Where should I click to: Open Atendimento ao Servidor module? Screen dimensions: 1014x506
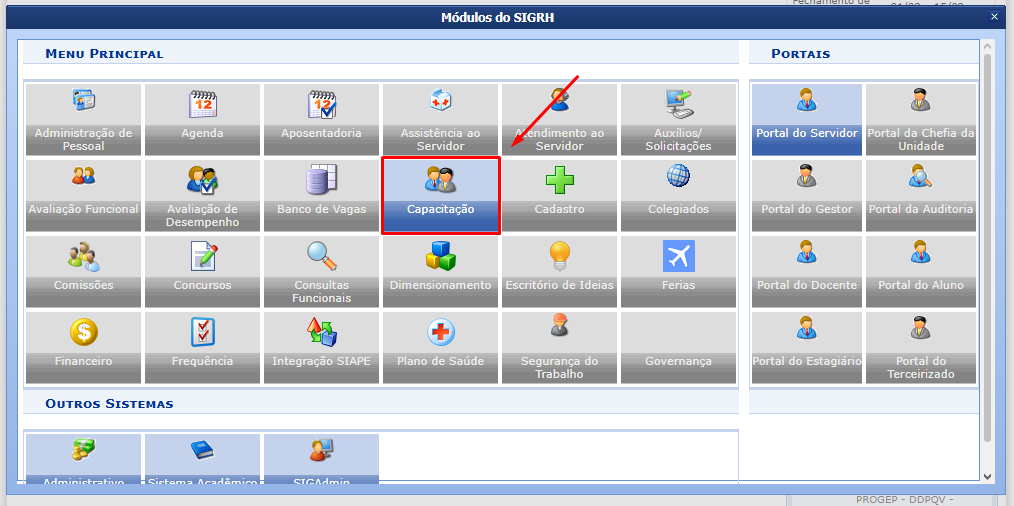click(559, 120)
